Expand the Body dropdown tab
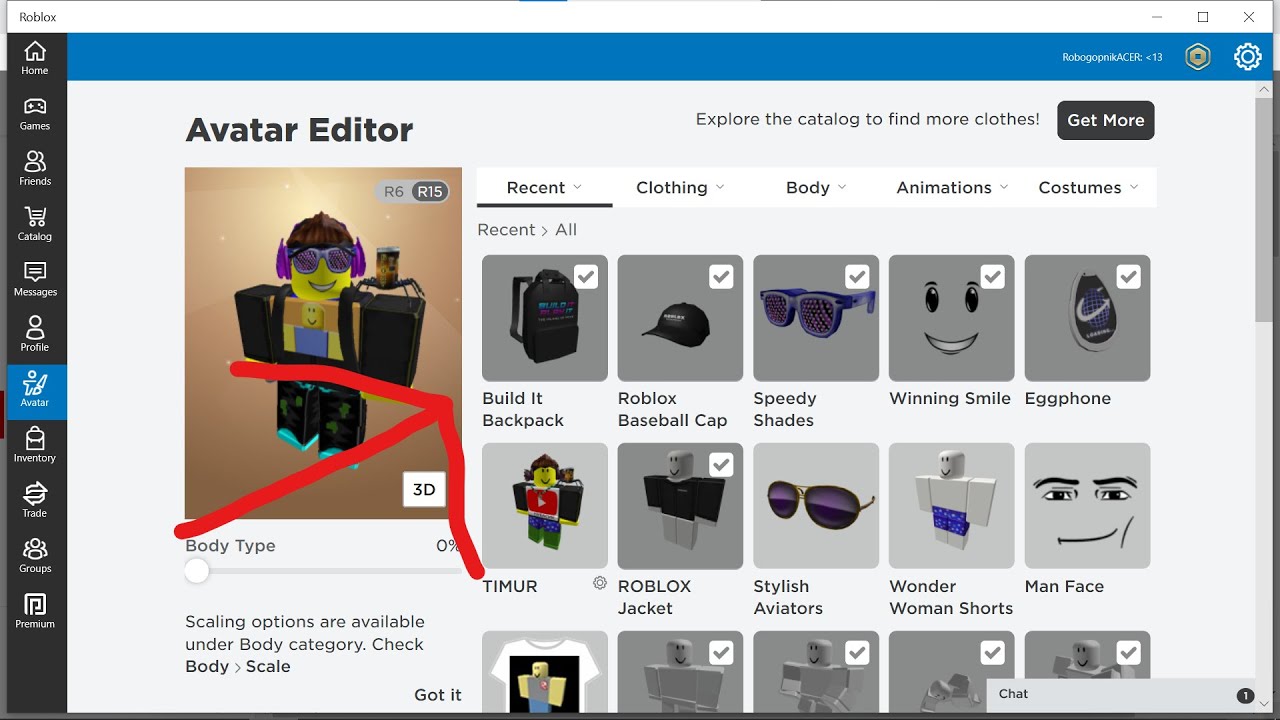This screenshot has height=720, width=1280. tap(816, 187)
